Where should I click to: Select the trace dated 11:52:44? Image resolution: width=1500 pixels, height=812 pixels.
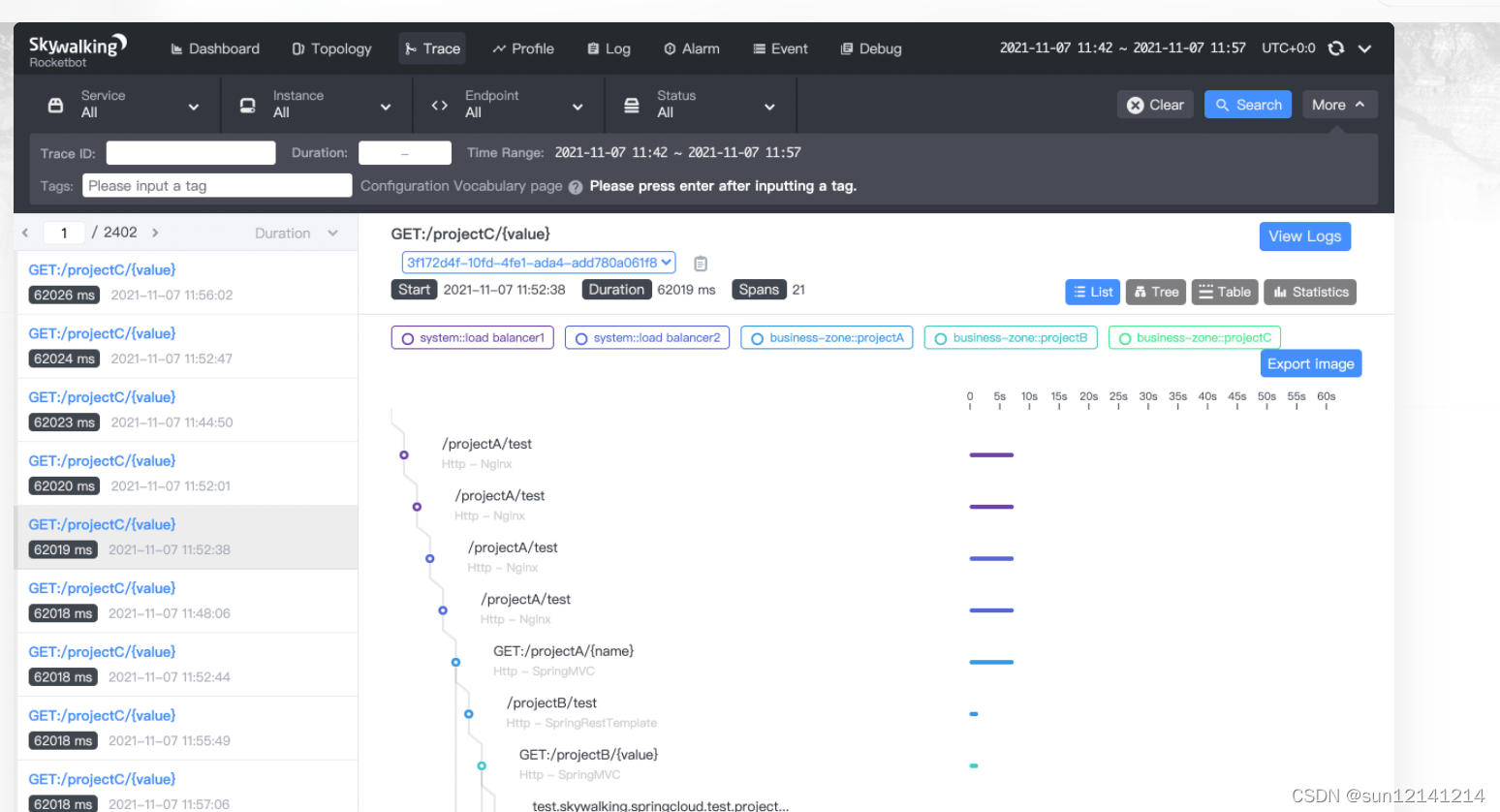[186, 665]
